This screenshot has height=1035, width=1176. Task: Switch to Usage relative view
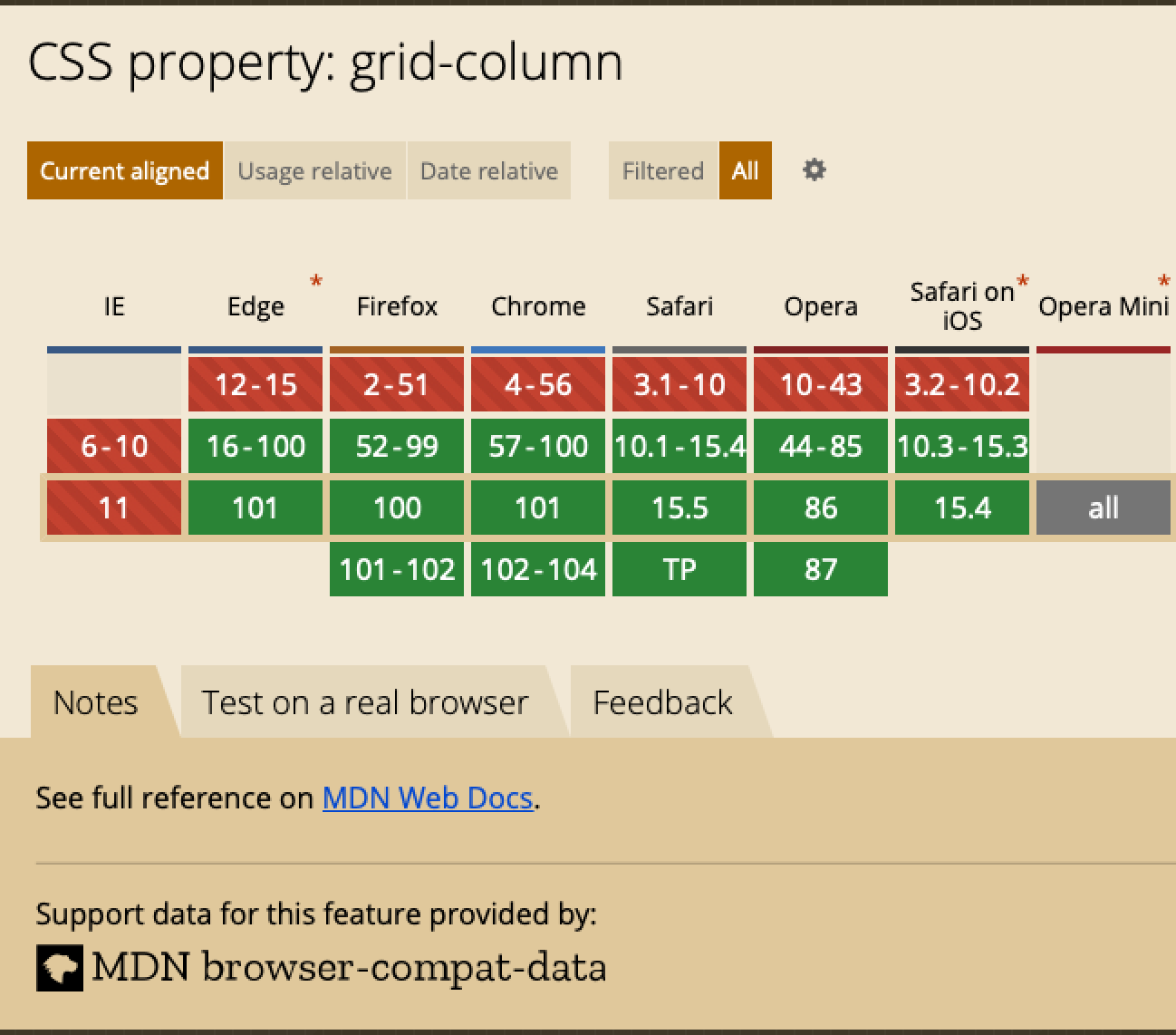coord(314,170)
